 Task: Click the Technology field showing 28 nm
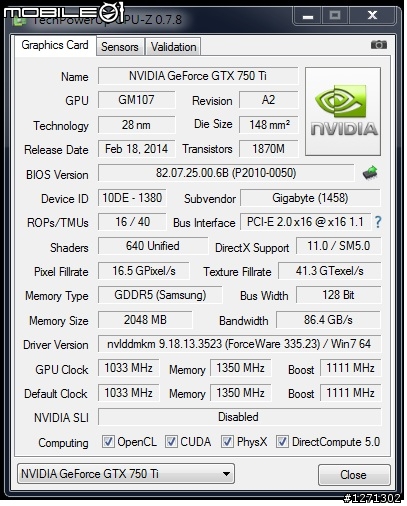coord(136,125)
